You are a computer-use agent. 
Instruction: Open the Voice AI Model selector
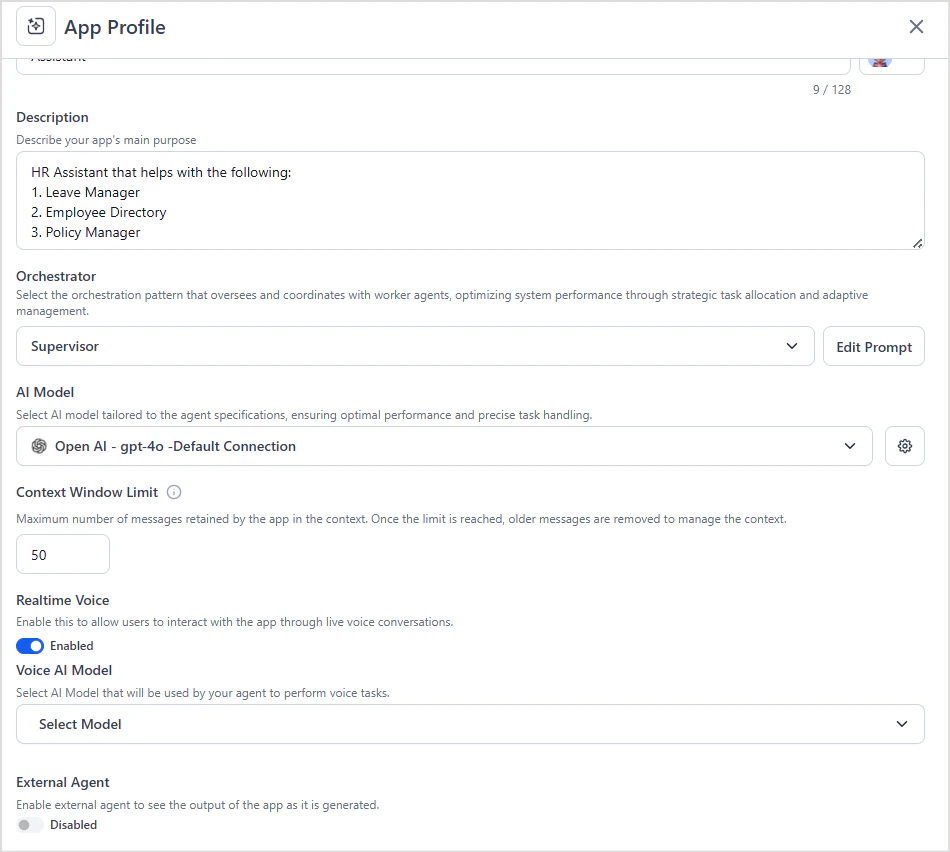[470, 724]
